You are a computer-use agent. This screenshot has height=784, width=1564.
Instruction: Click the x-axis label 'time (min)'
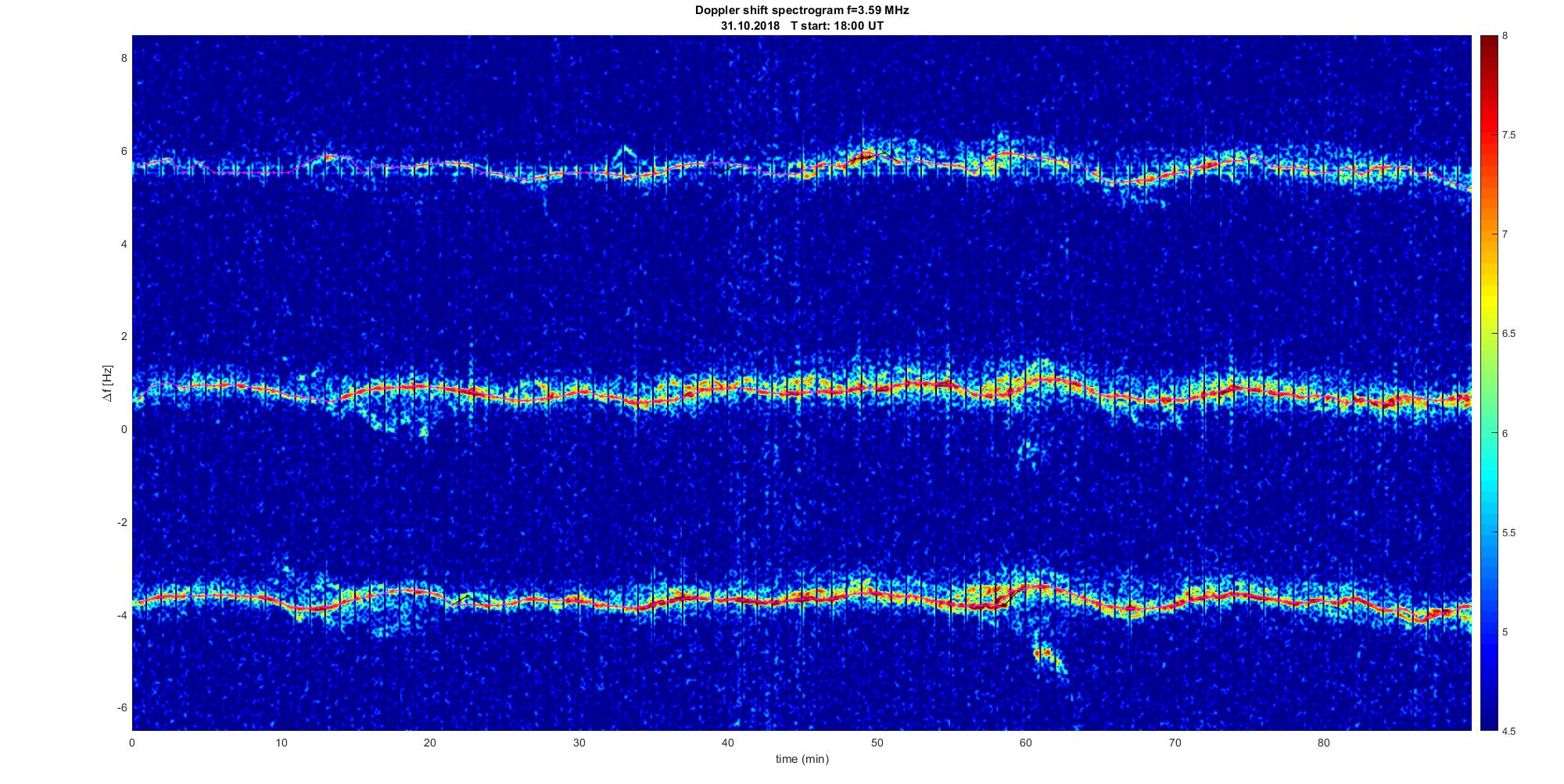(802, 759)
